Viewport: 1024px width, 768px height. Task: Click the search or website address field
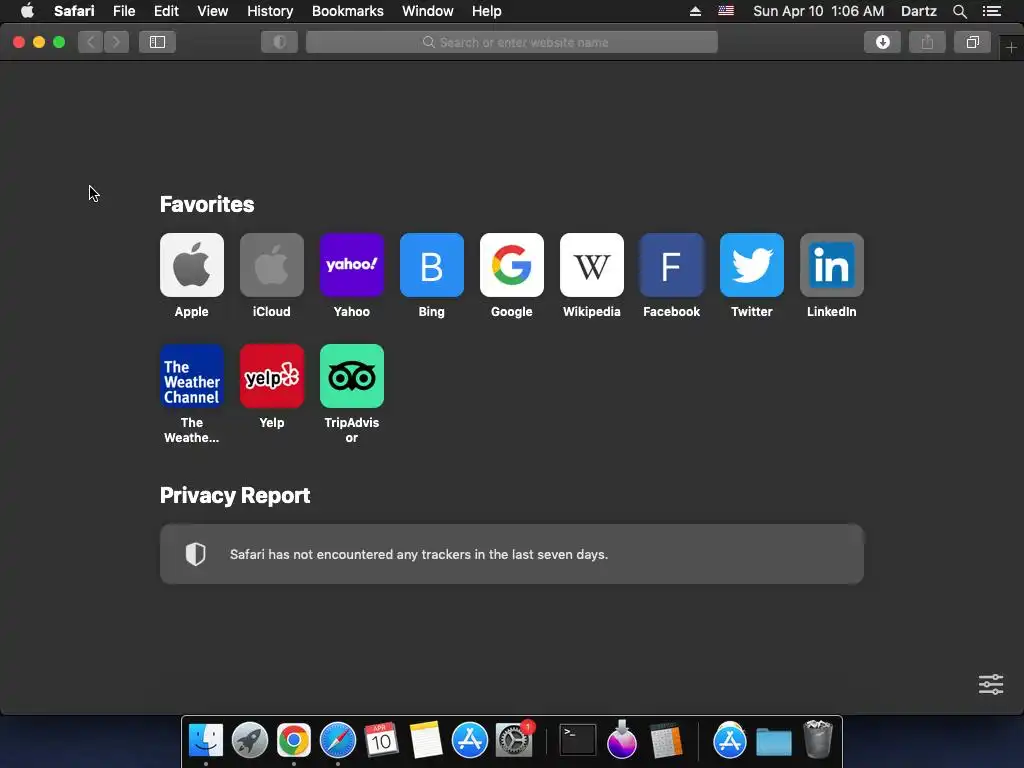(512, 42)
